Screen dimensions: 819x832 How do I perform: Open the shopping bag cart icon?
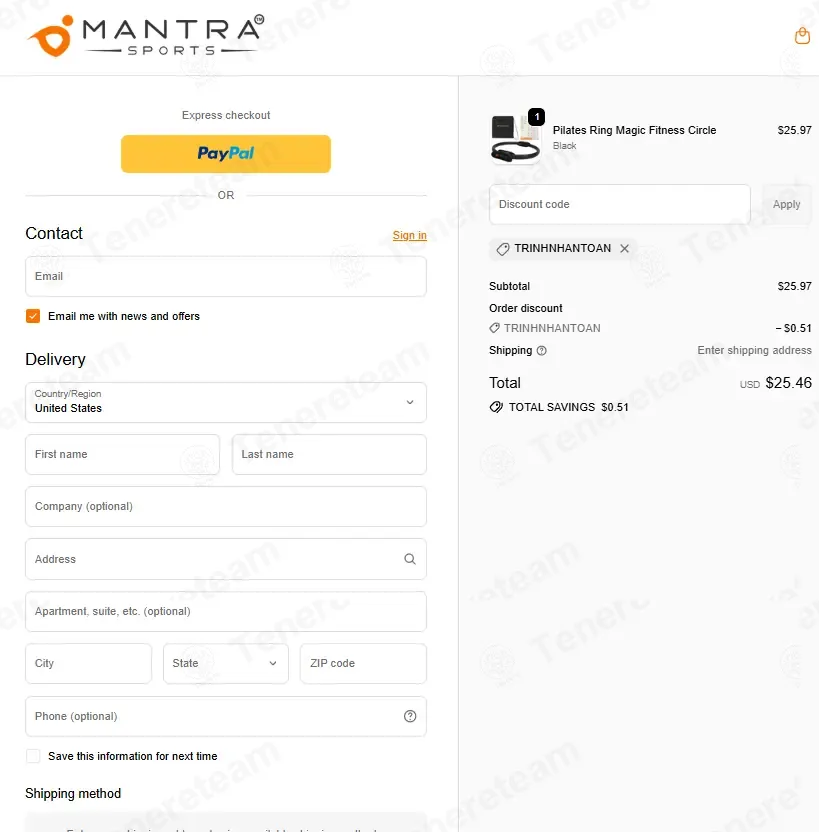pyautogui.click(x=802, y=36)
